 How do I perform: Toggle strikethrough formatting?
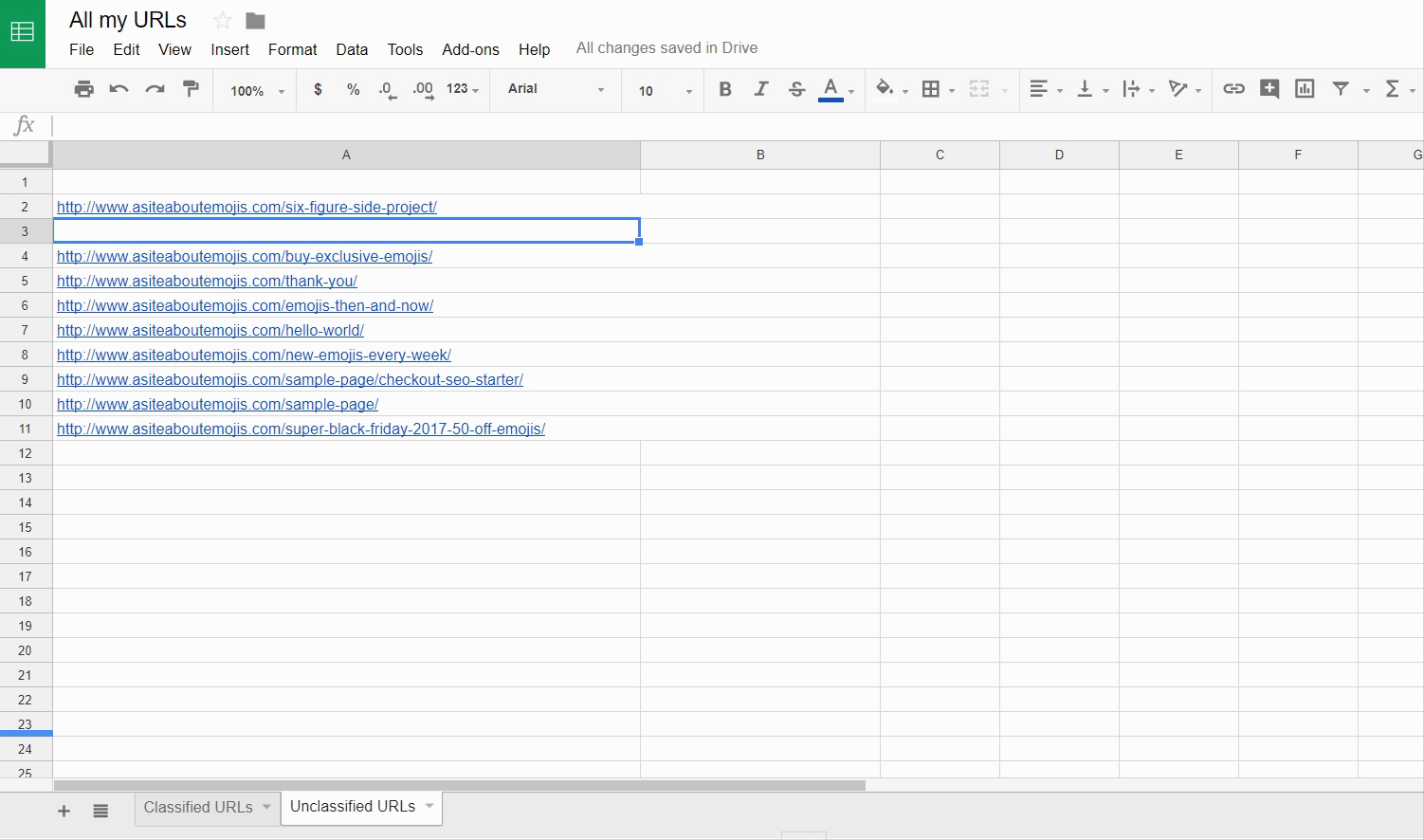(x=796, y=89)
